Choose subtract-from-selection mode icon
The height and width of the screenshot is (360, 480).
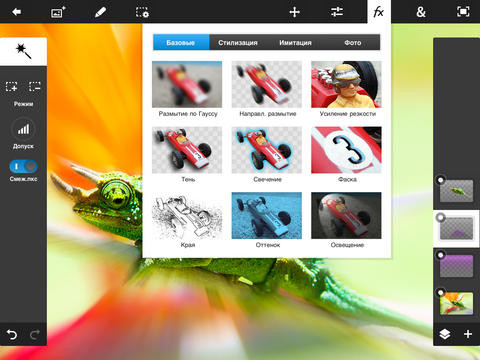pyautogui.click(x=35, y=87)
